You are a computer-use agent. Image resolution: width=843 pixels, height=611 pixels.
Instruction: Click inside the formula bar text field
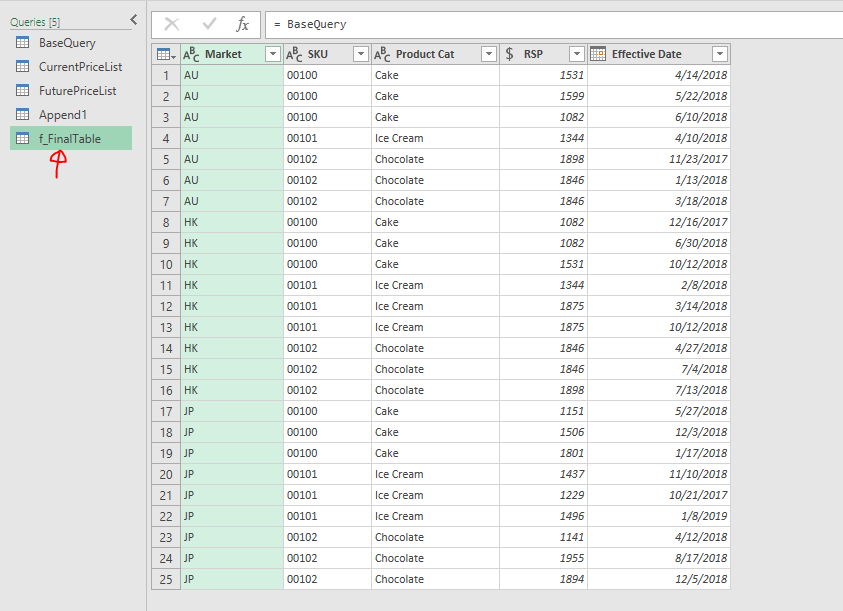pyautogui.click(x=550, y=24)
